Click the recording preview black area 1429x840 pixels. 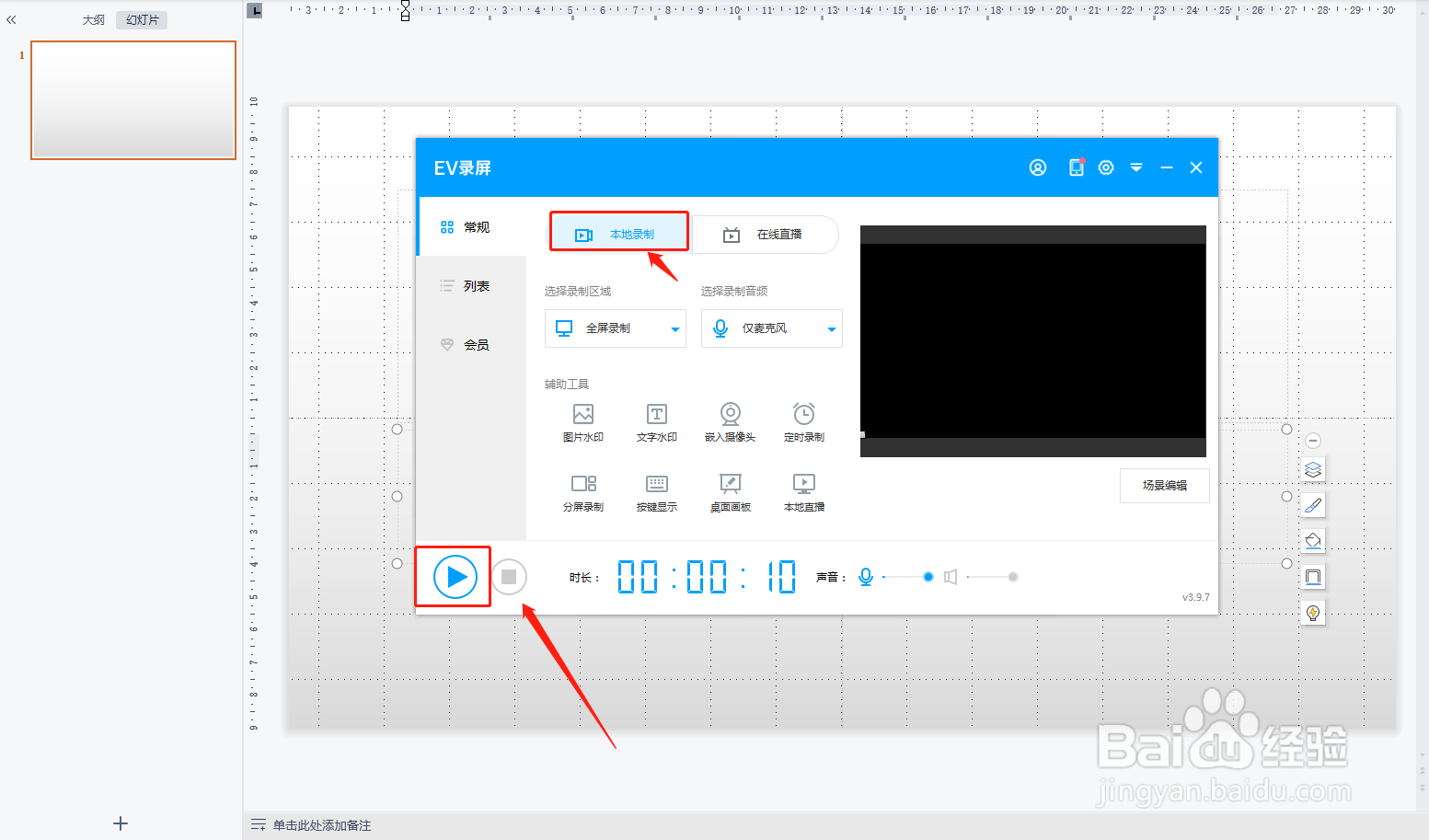point(1033,341)
